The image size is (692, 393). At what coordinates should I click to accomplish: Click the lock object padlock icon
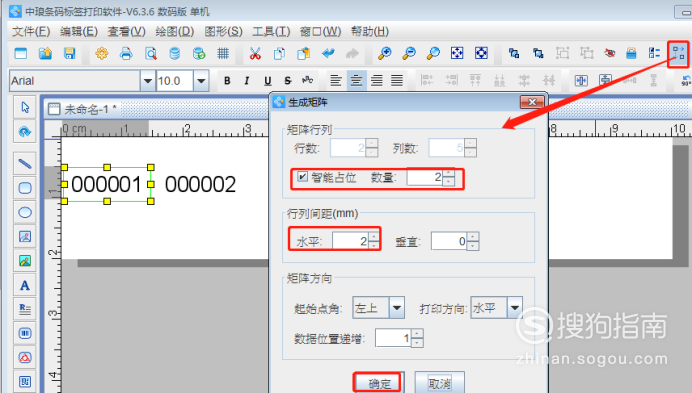pyautogui.click(x=631, y=53)
